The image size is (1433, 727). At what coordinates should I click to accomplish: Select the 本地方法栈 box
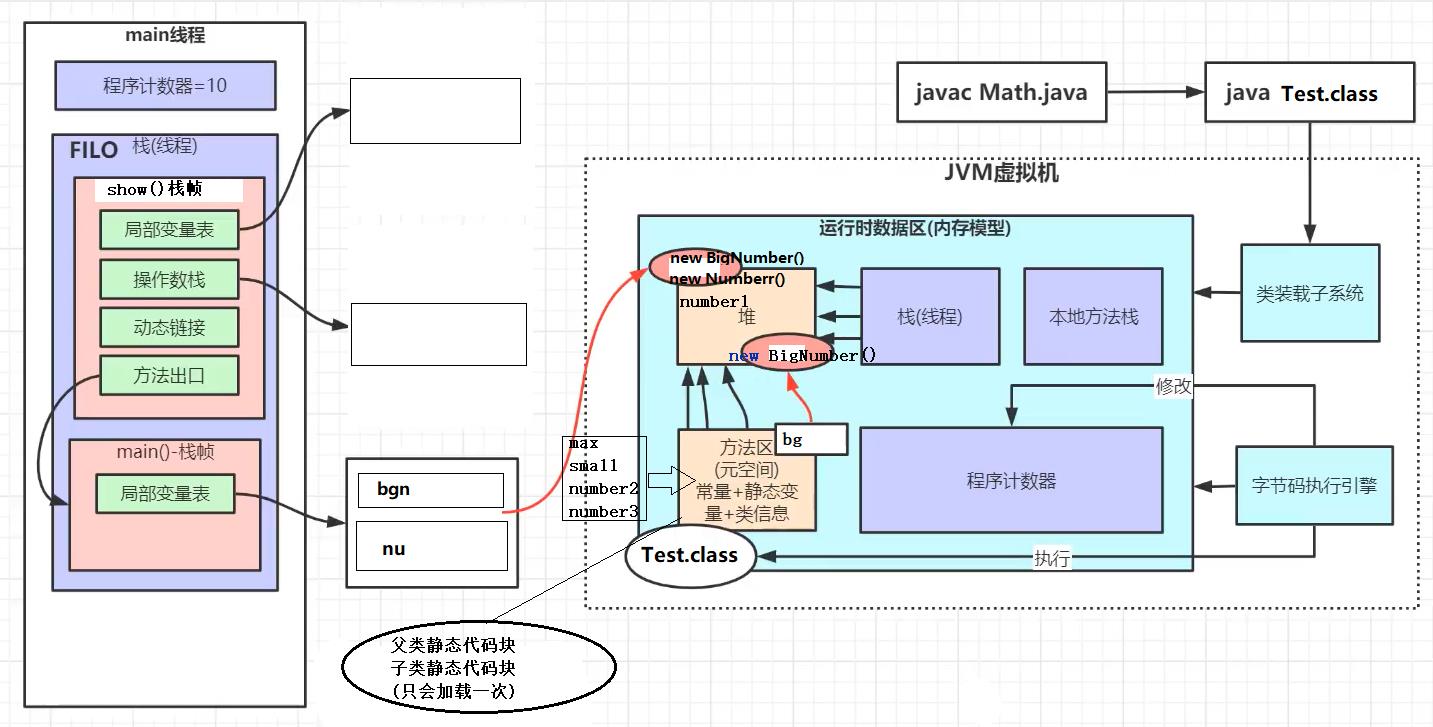tap(1093, 316)
